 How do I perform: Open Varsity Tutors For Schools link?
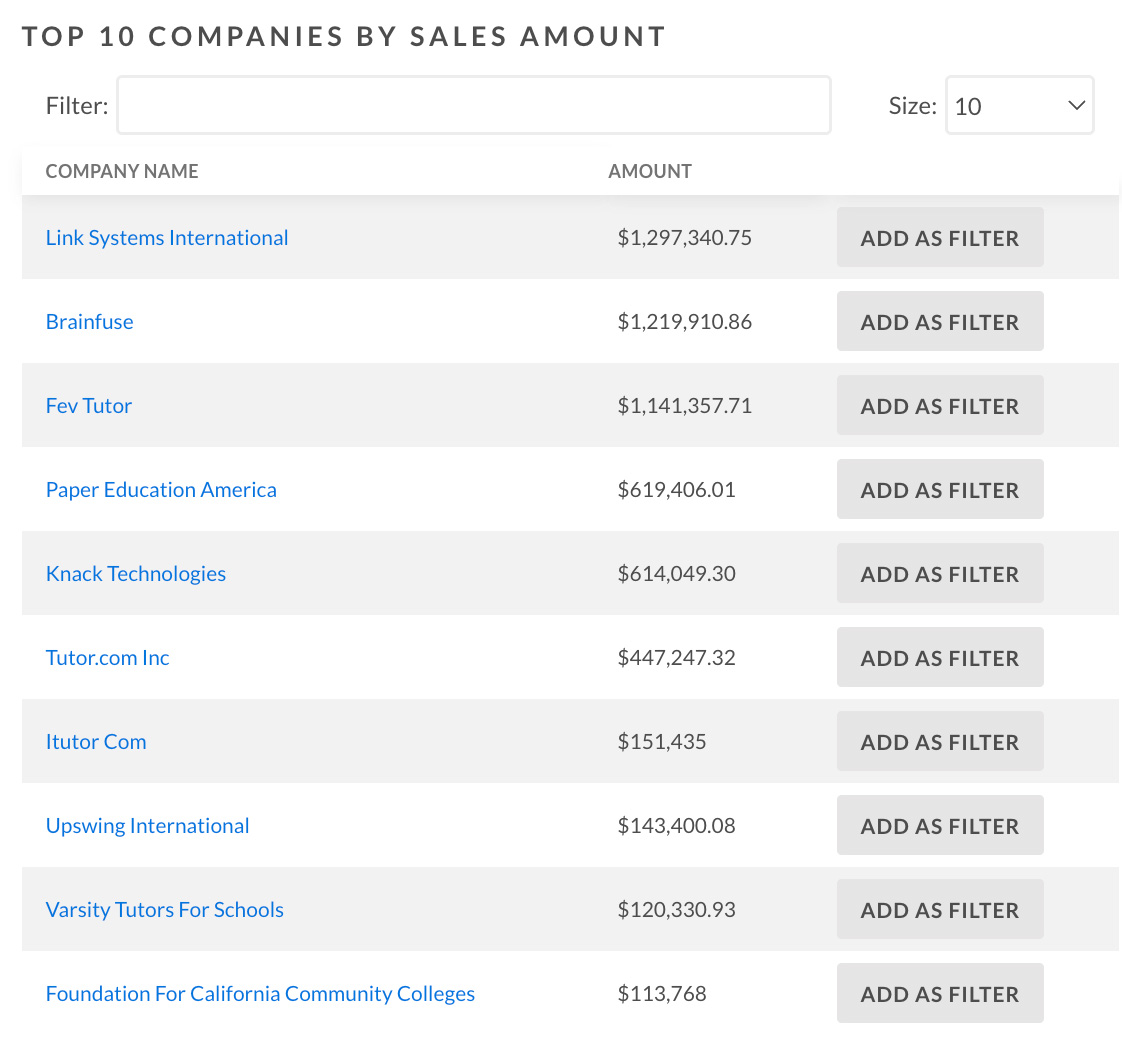[x=165, y=910]
